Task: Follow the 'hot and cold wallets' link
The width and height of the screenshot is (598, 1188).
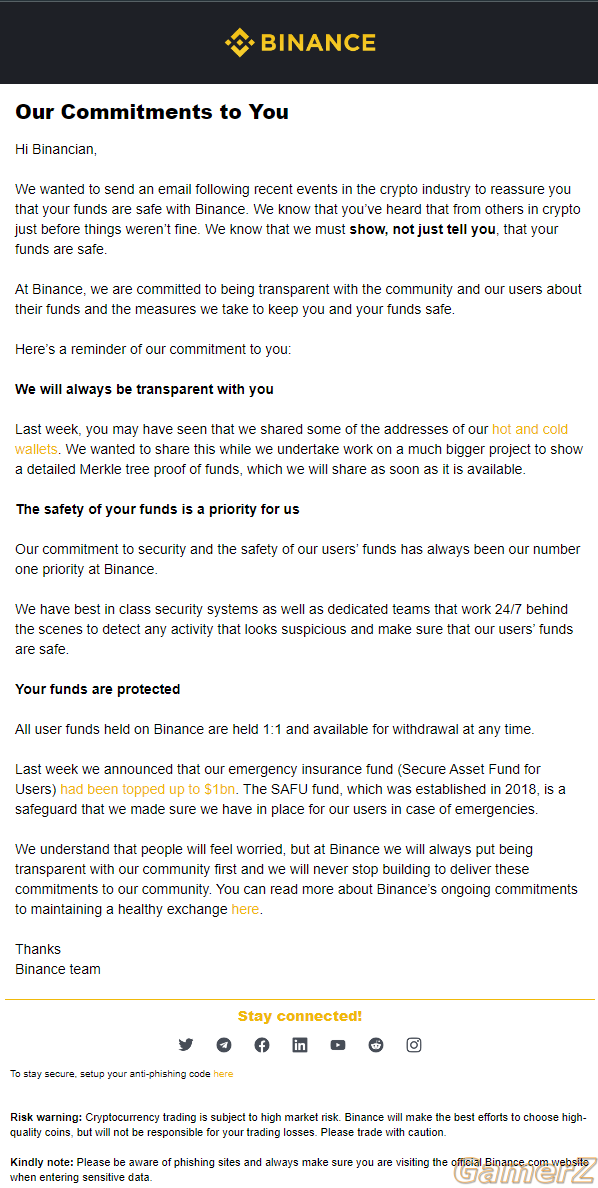Action: click(x=291, y=439)
